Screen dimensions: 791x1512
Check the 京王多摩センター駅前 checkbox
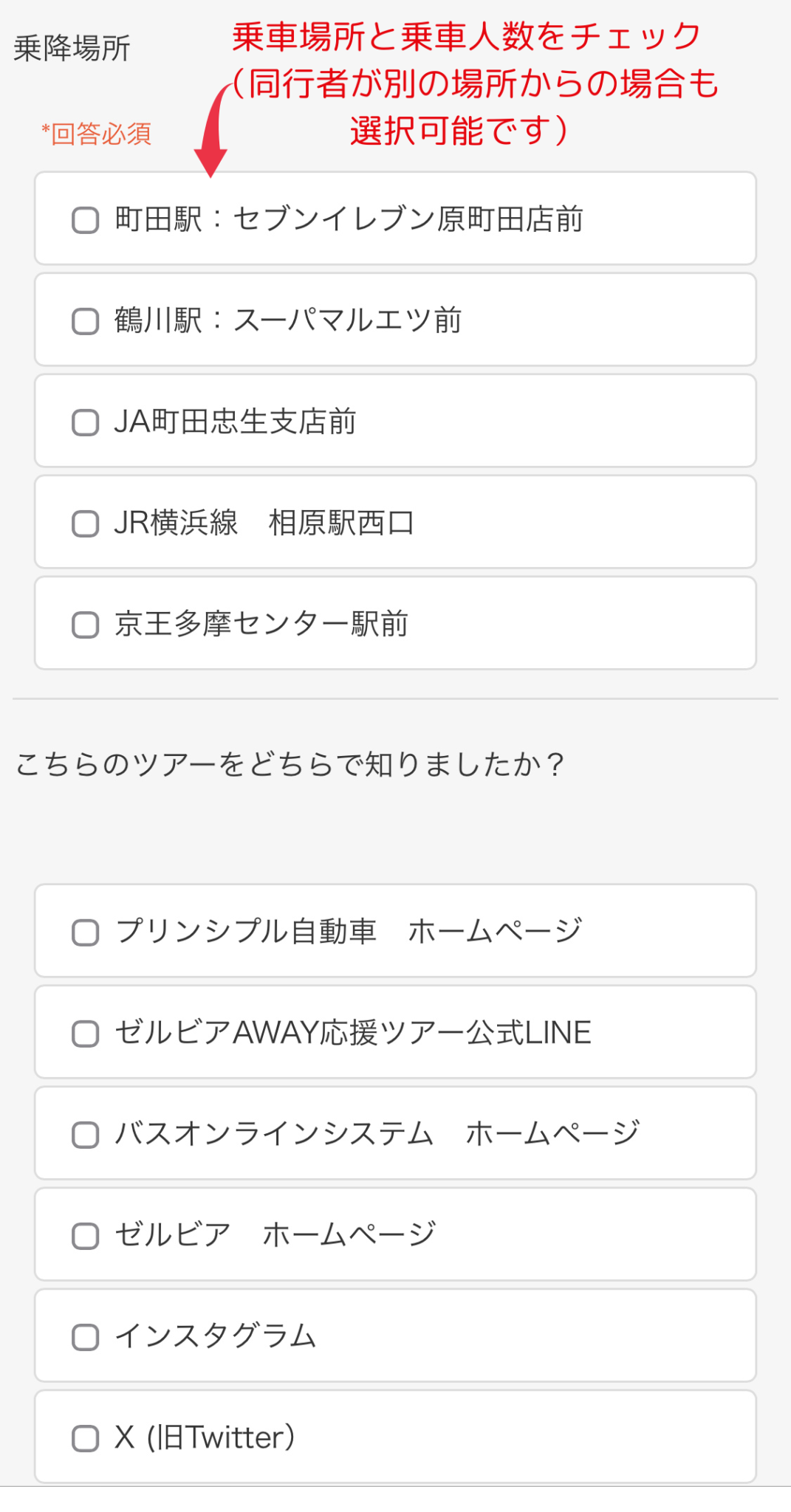coord(86,625)
